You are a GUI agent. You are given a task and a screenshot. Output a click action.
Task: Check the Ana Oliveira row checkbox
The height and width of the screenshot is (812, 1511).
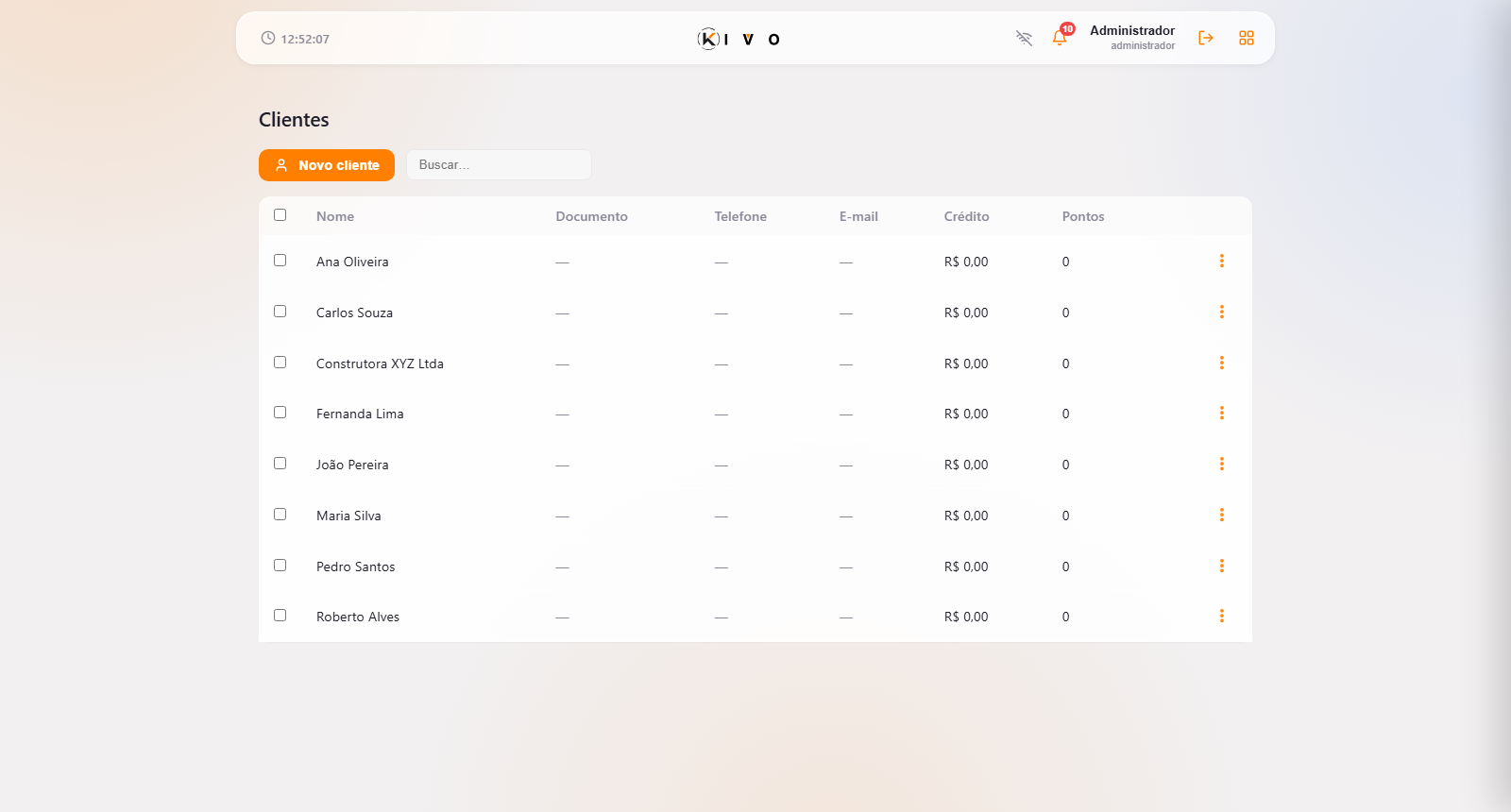click(x=280, y=260)
